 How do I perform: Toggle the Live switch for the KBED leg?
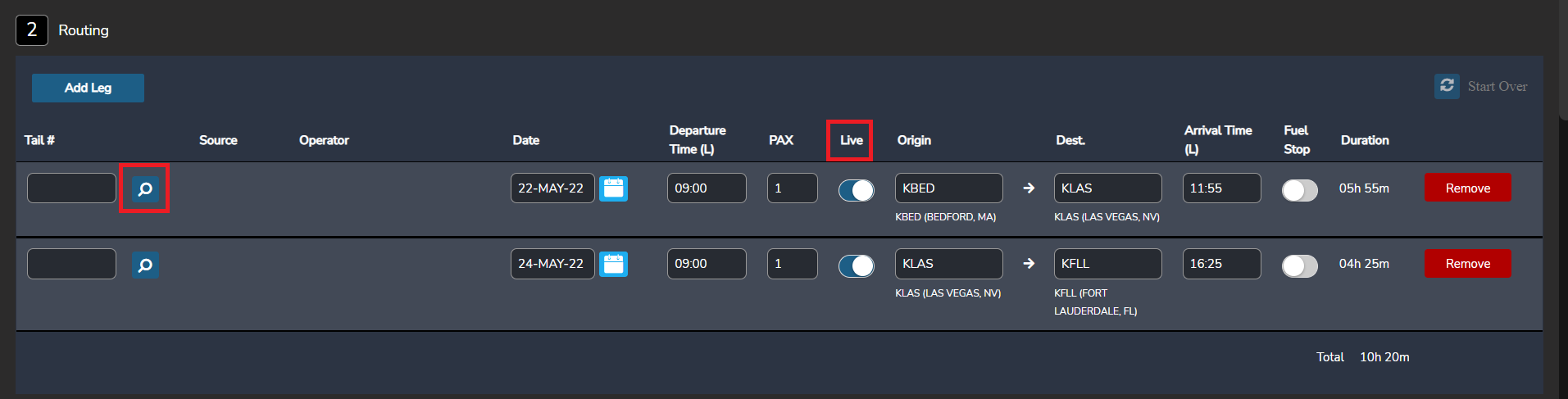click(x=856, y=190)
